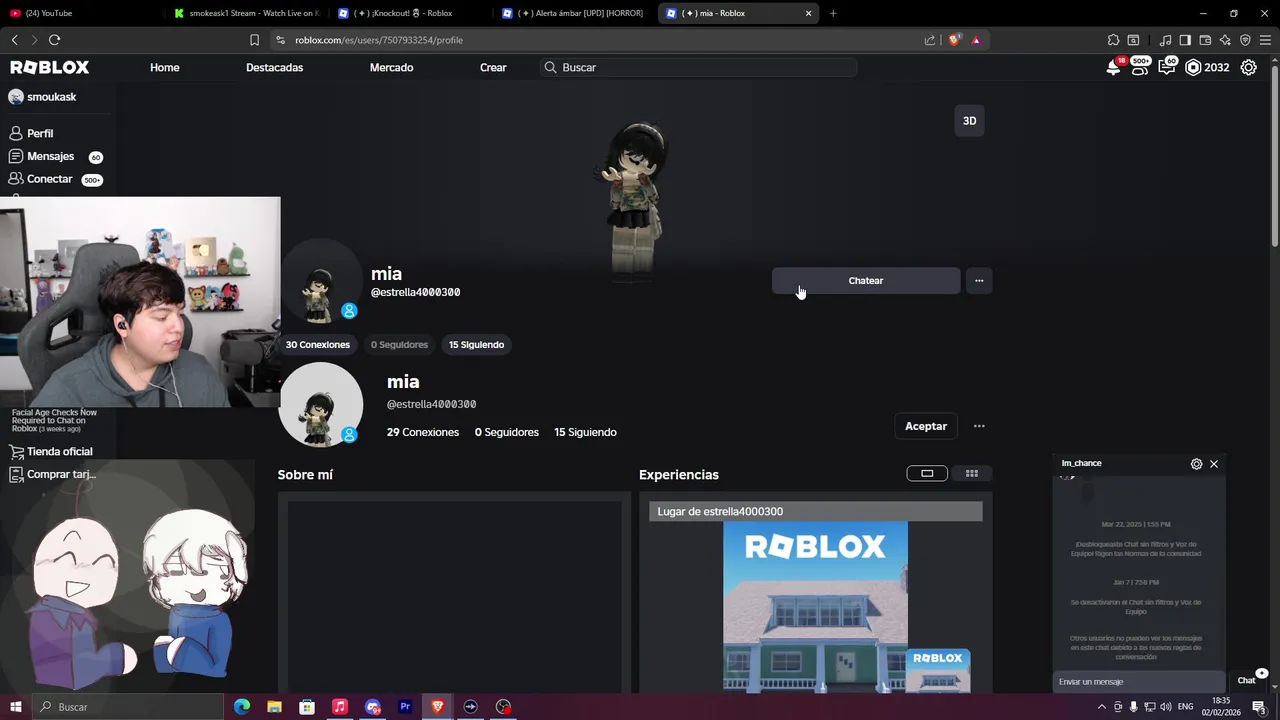The image size is (1280, 720).
Task: Open the Brave Wallet icon
Action: point(1205,40)
